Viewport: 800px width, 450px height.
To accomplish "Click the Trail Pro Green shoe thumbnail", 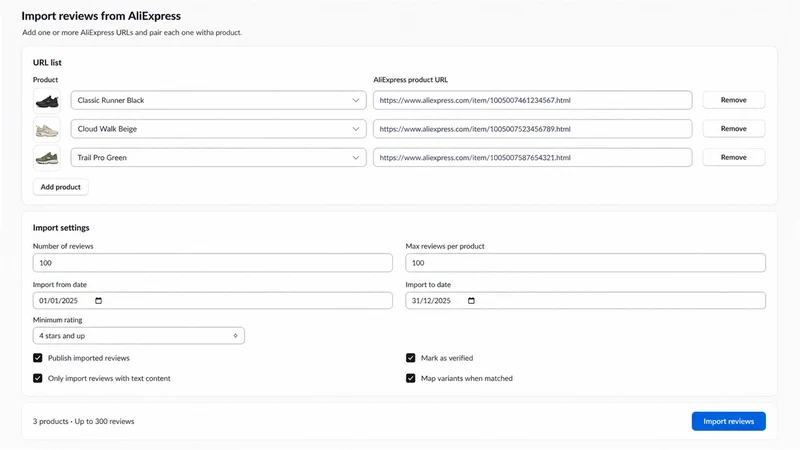I will pos(47,158).
